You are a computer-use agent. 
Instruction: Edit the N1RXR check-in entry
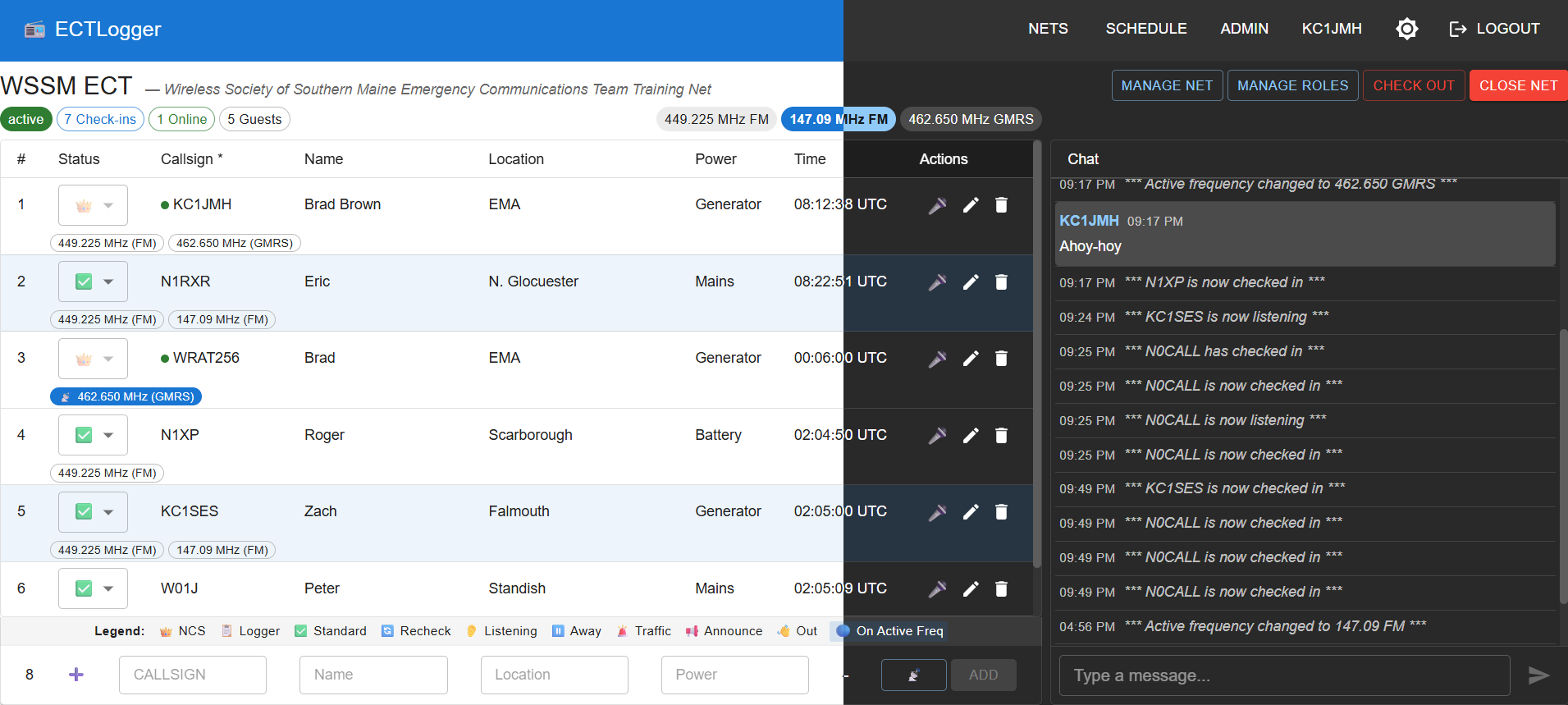point(971,282)
